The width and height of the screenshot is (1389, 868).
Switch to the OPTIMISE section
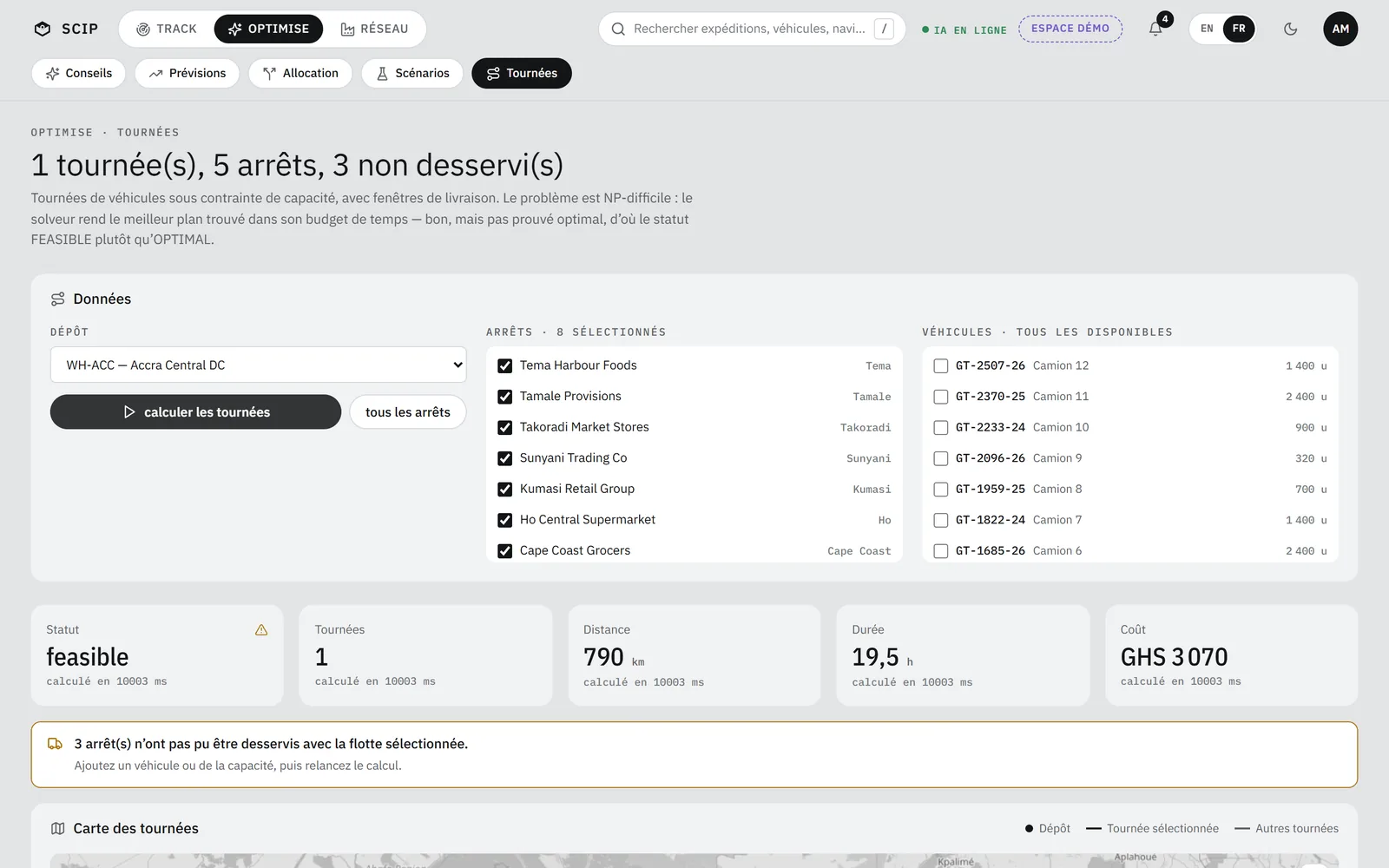(x=268, y=29)
